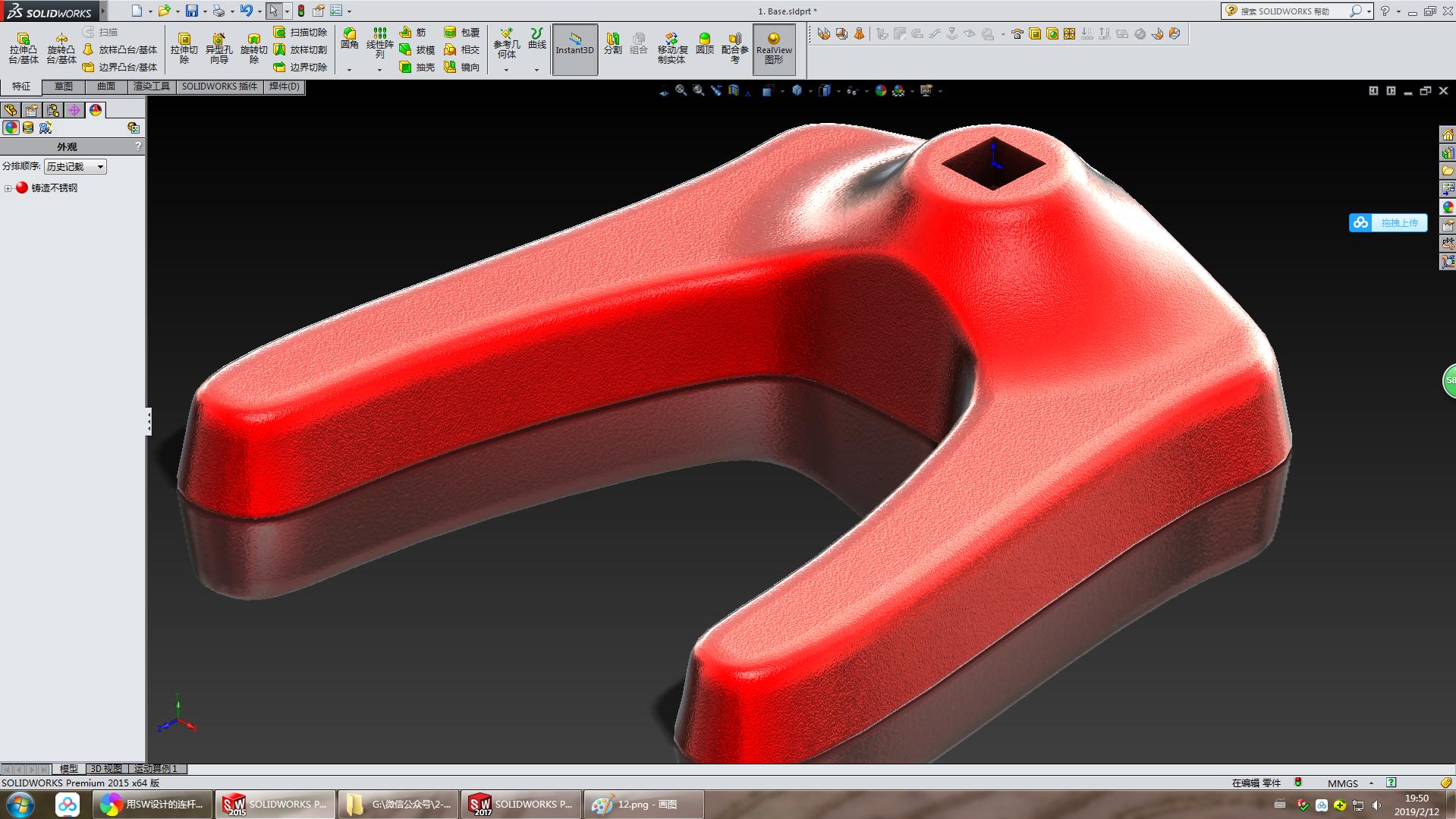Toggle Instant3D mode off
This screenshot has width=1456, height=819.
coord(574,49)
